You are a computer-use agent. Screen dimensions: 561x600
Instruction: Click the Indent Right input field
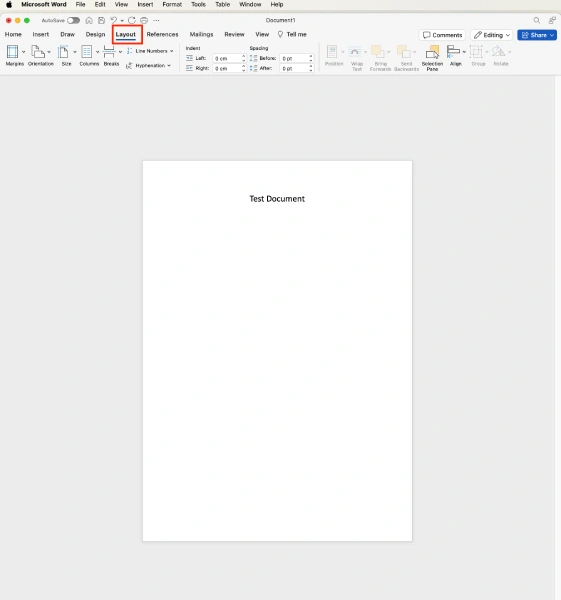click(227, 68)
